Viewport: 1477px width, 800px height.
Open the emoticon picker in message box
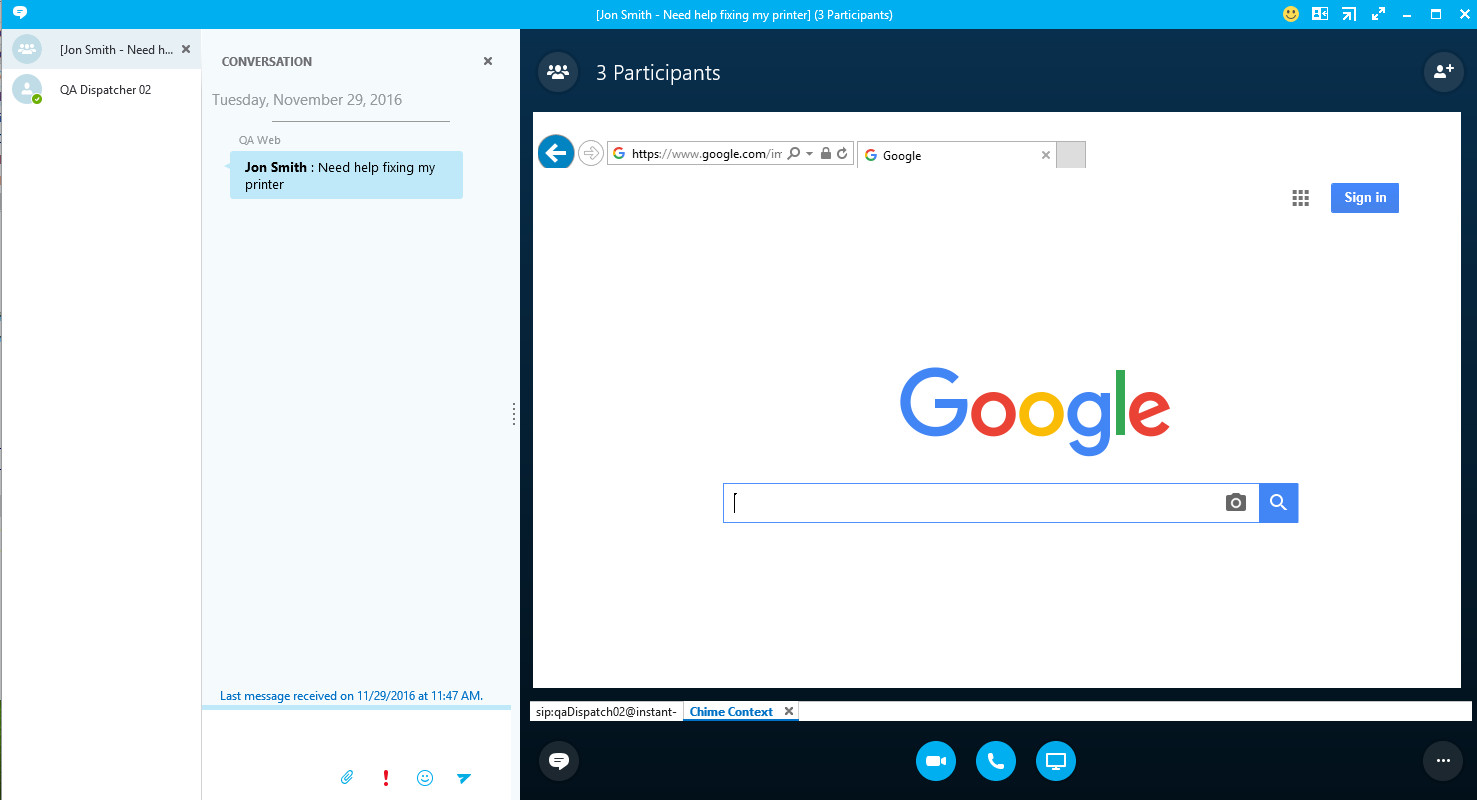[425, 777]
